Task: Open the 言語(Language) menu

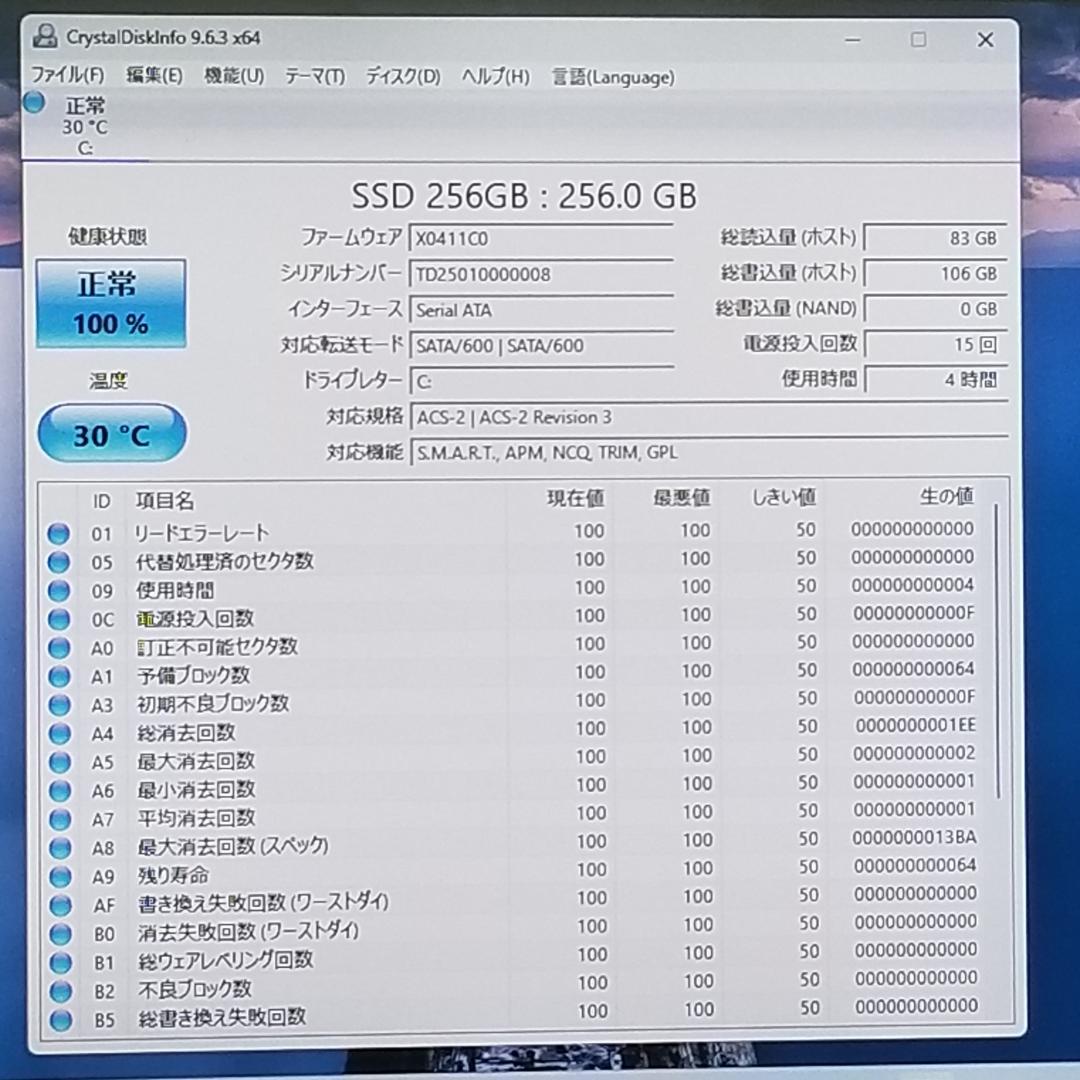Action: click(x=612, y=76)
